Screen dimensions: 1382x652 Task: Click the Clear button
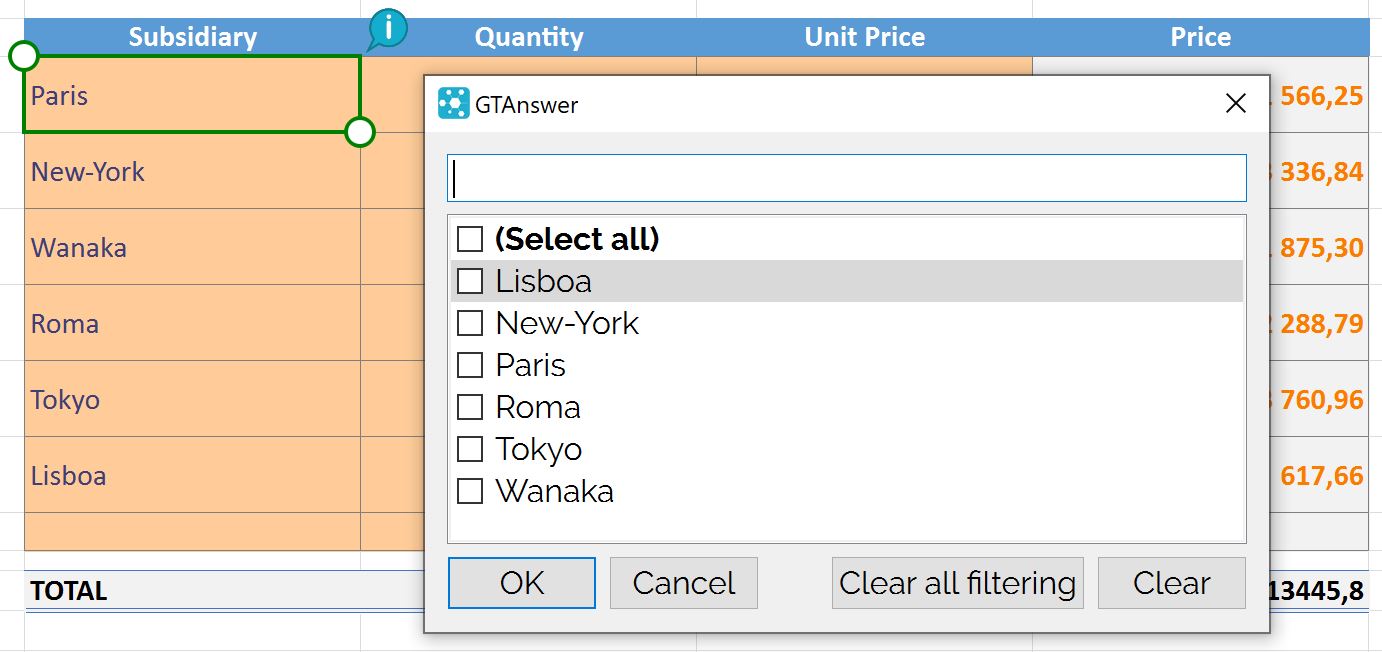(x=1171, y=583)
